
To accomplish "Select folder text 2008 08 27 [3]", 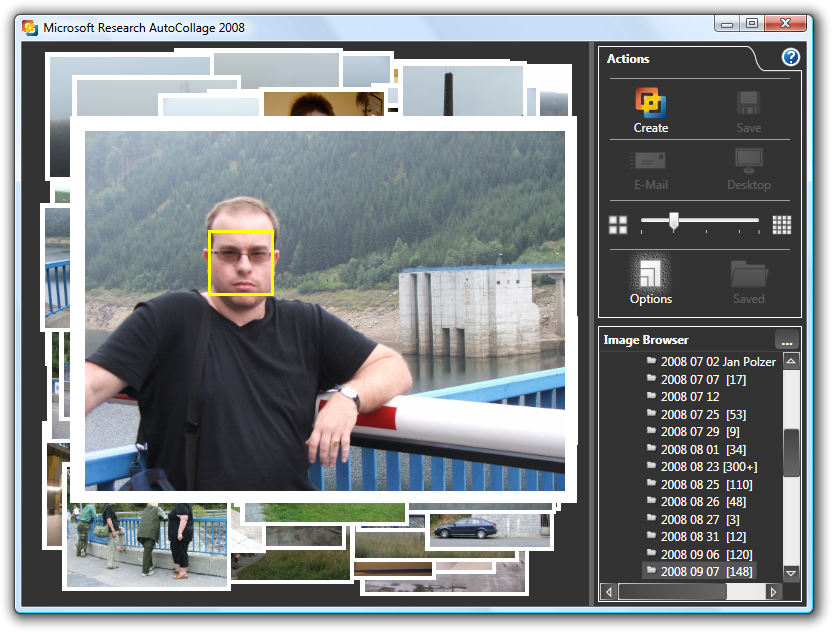I will [x=700, y=520].
